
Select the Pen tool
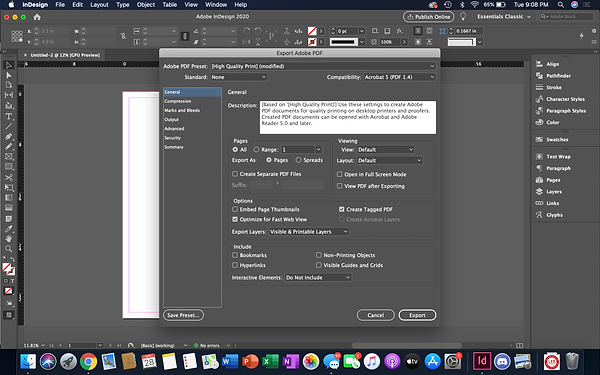click(8, 136)
